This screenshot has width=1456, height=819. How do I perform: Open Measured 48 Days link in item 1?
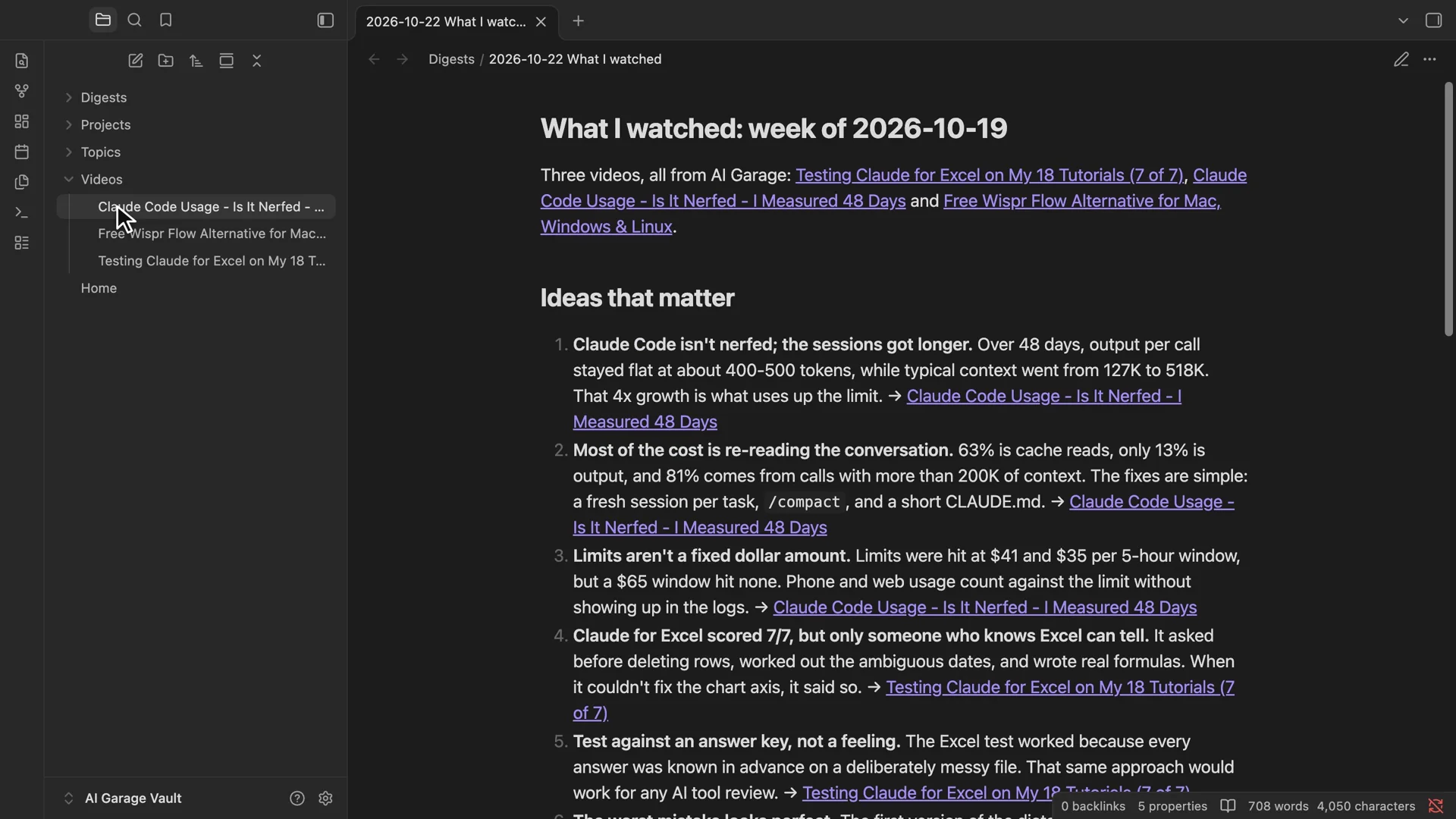(645, 422)
